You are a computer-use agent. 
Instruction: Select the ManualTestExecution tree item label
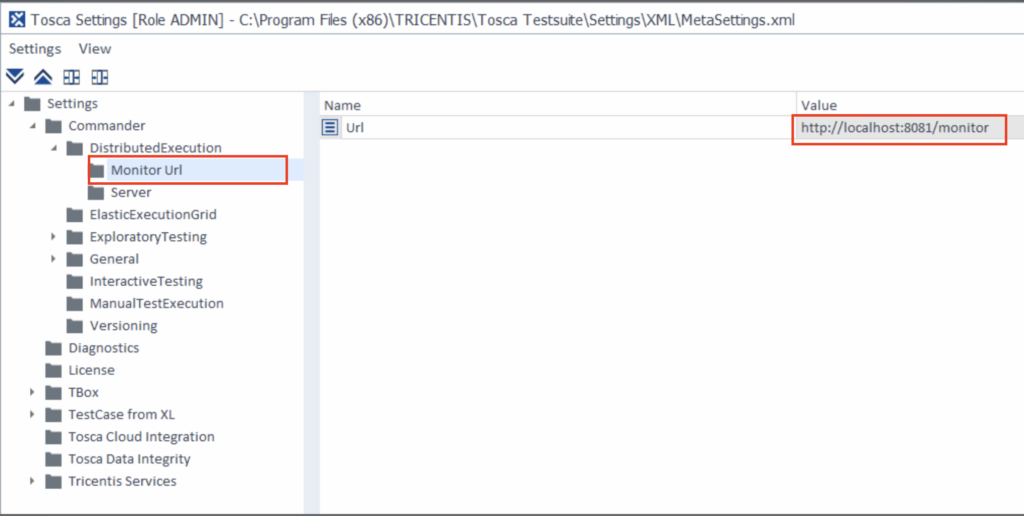point(157,304)
